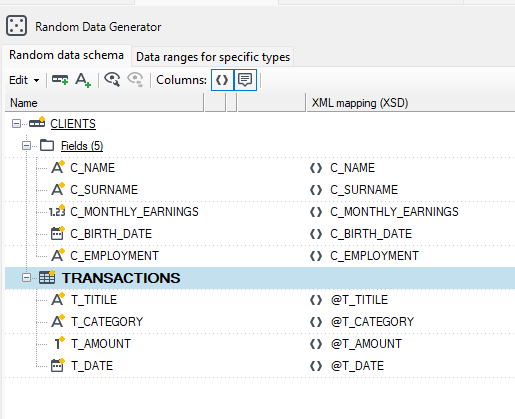Click the C_EMPLOYMENT XML mapping value
Image resolution: width=515 pixels, height=419 pixels.
tap(374, 256)
